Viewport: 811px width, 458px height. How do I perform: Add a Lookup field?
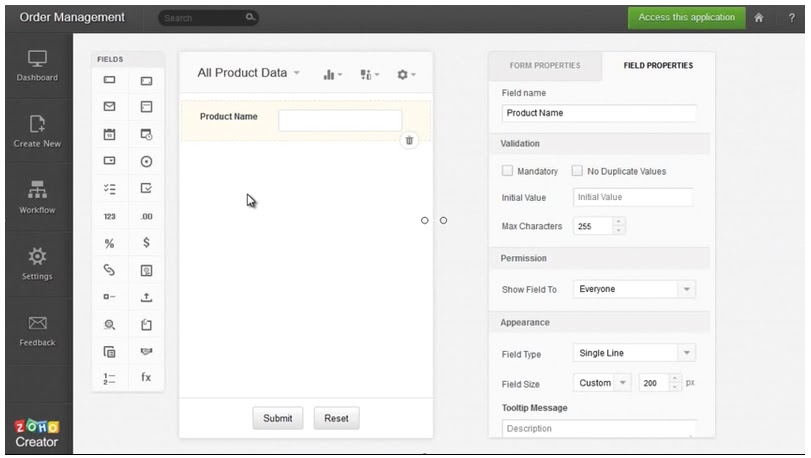click(x=109, y=325)
